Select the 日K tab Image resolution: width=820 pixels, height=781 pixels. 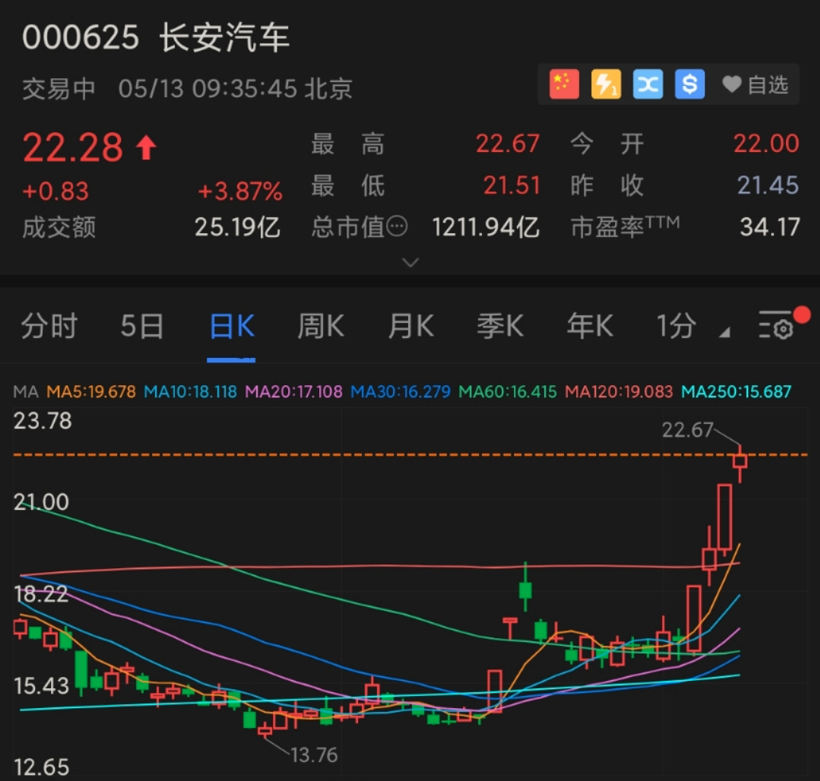point(231,326)
